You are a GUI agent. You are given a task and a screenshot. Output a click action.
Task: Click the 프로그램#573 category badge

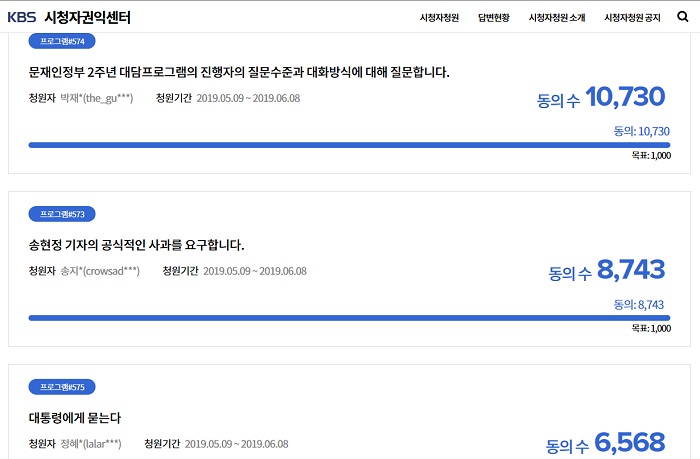point(62,214)
